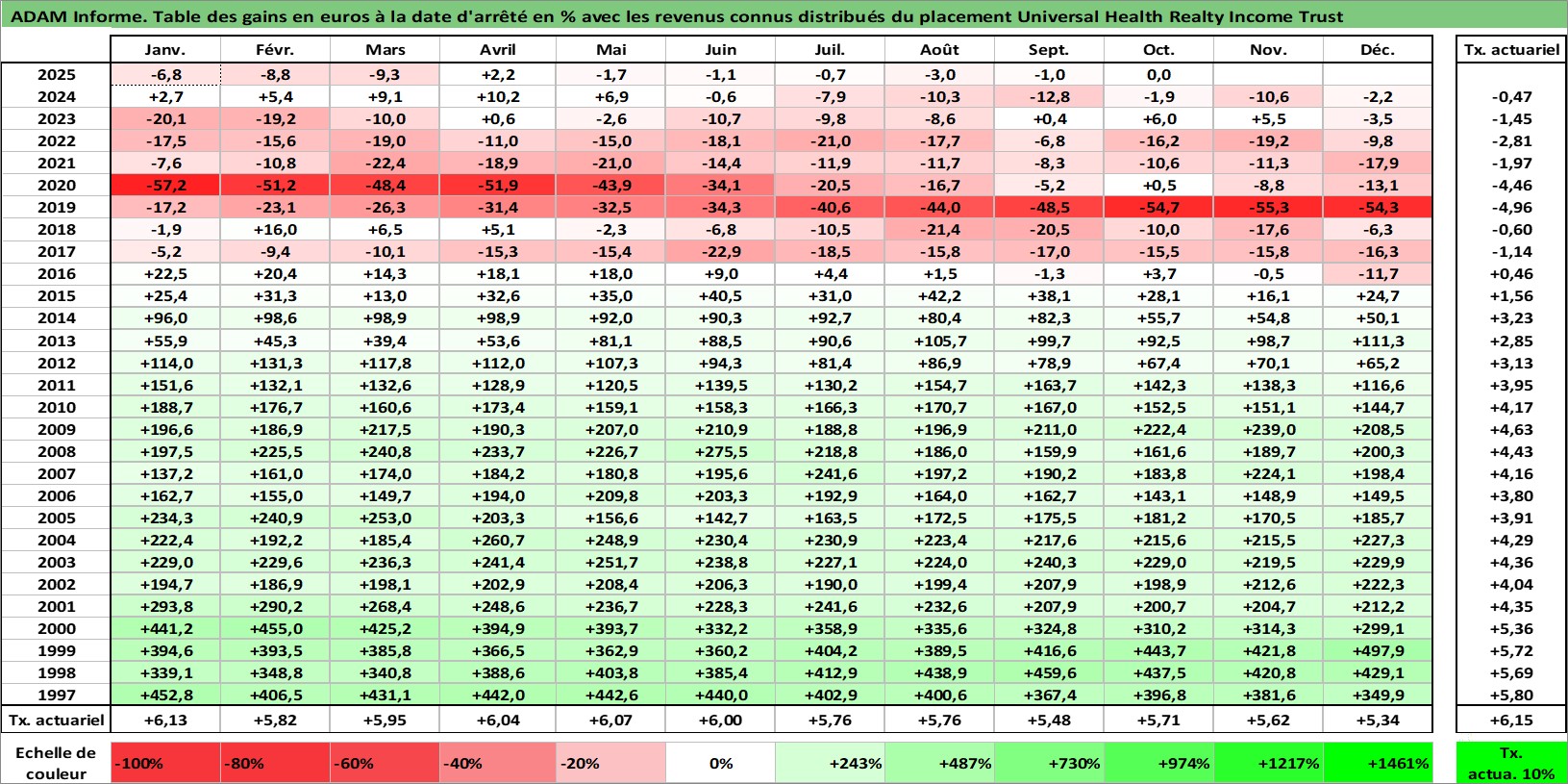Select the +974% green swatch
Viewport: 1568px width, 784px height.
1159,763
